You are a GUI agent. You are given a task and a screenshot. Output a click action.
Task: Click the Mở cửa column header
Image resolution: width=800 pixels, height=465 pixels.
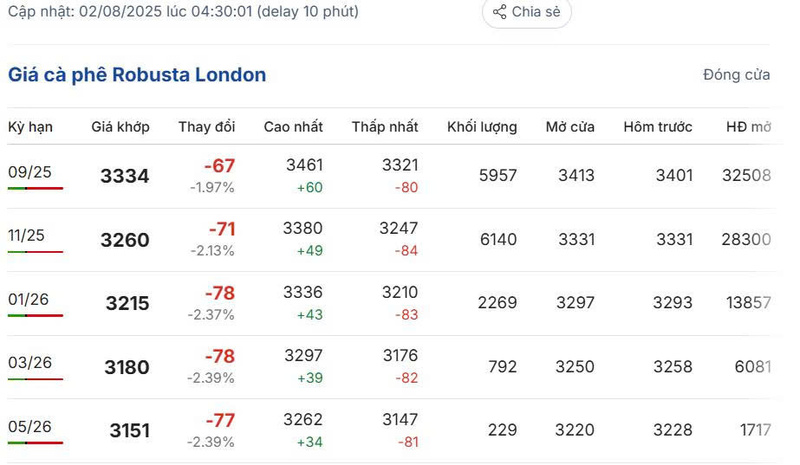[570, 127]
